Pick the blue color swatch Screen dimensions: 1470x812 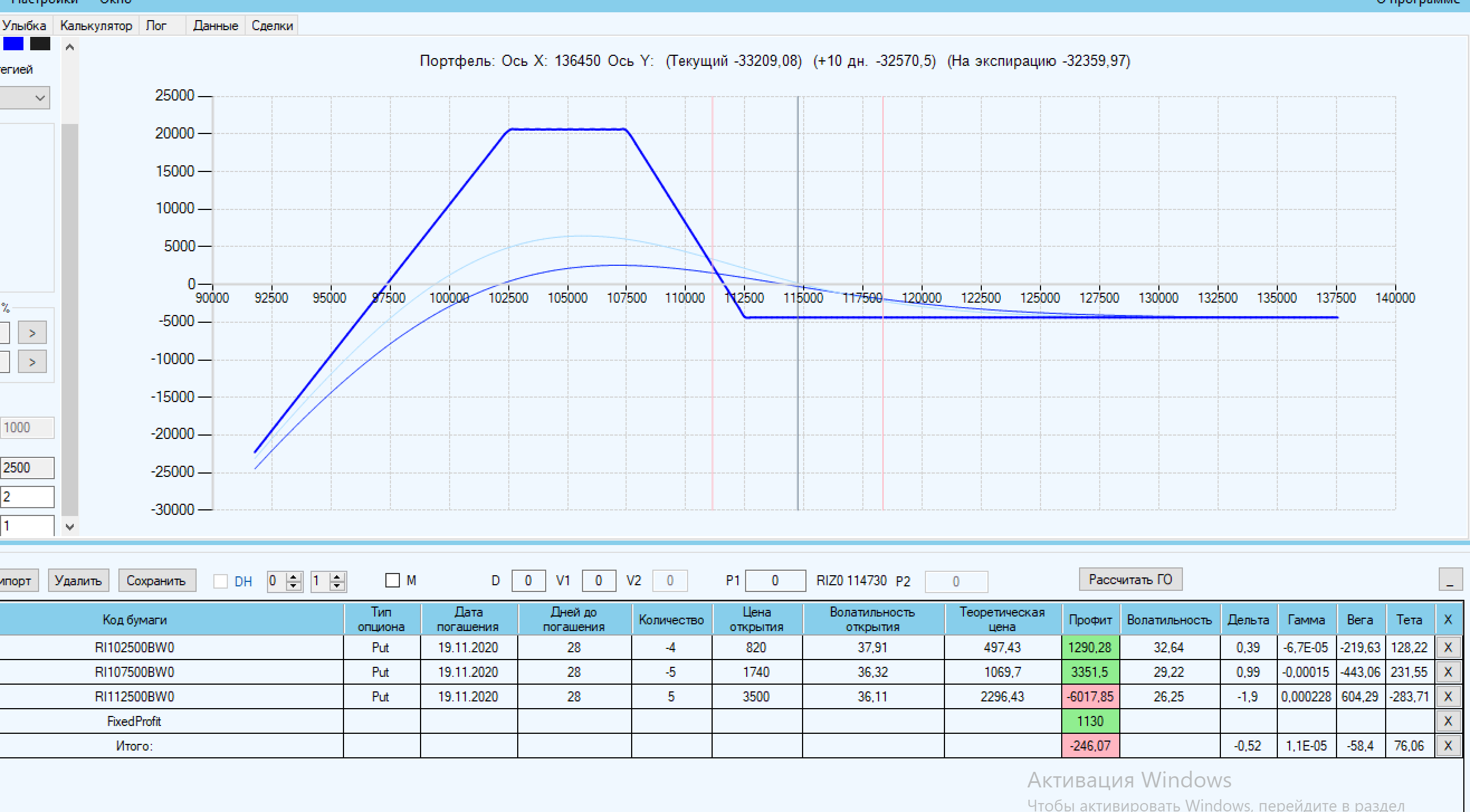(13, 44)
